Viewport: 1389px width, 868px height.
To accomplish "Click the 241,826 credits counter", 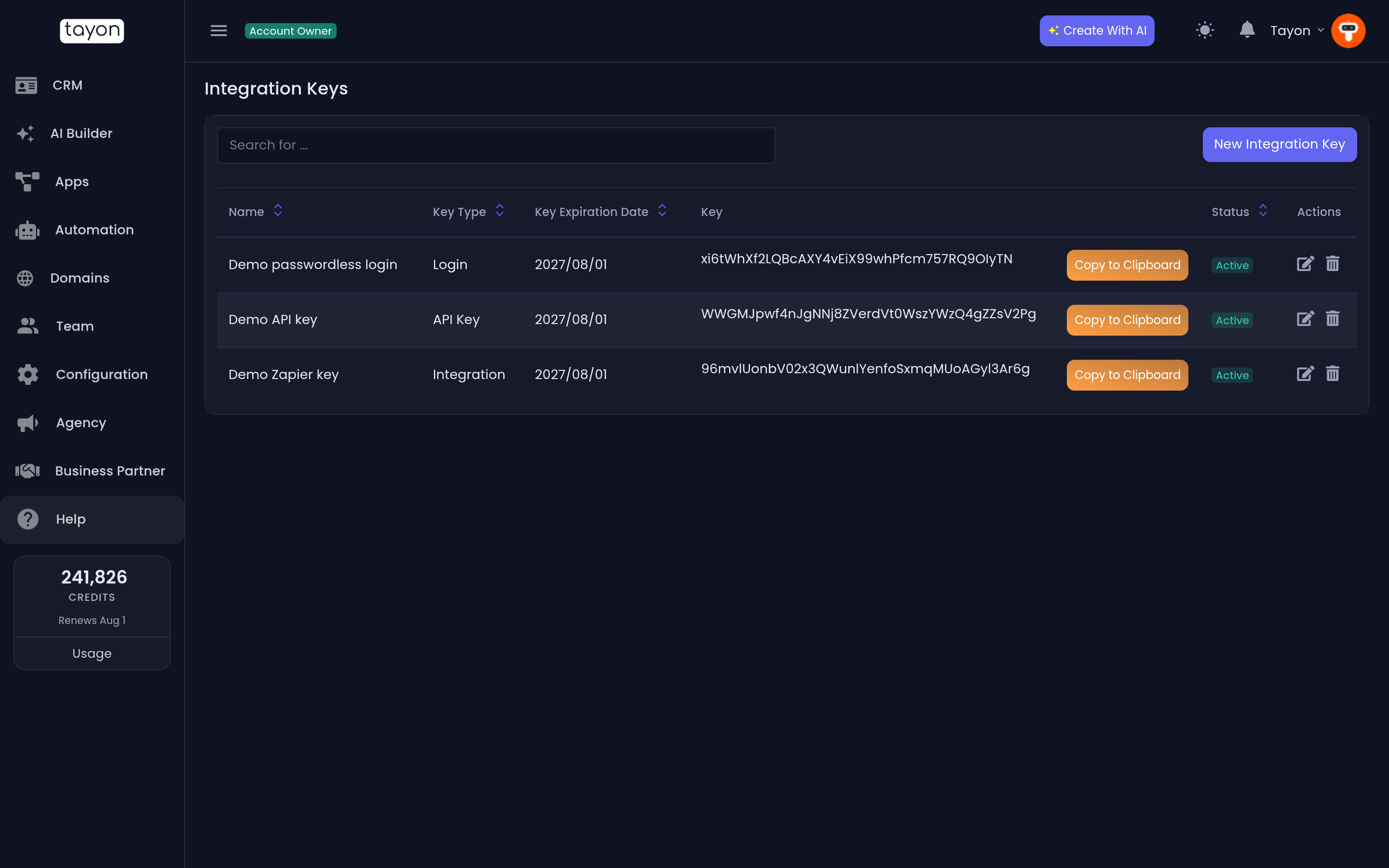I will tap(94, 577).
